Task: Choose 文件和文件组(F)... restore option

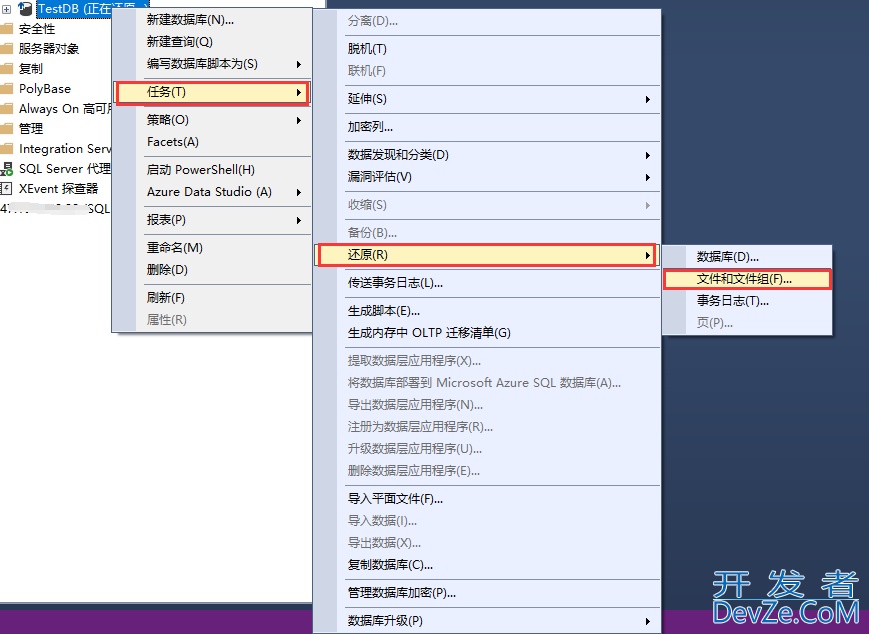Action: (x=747, y=279)
